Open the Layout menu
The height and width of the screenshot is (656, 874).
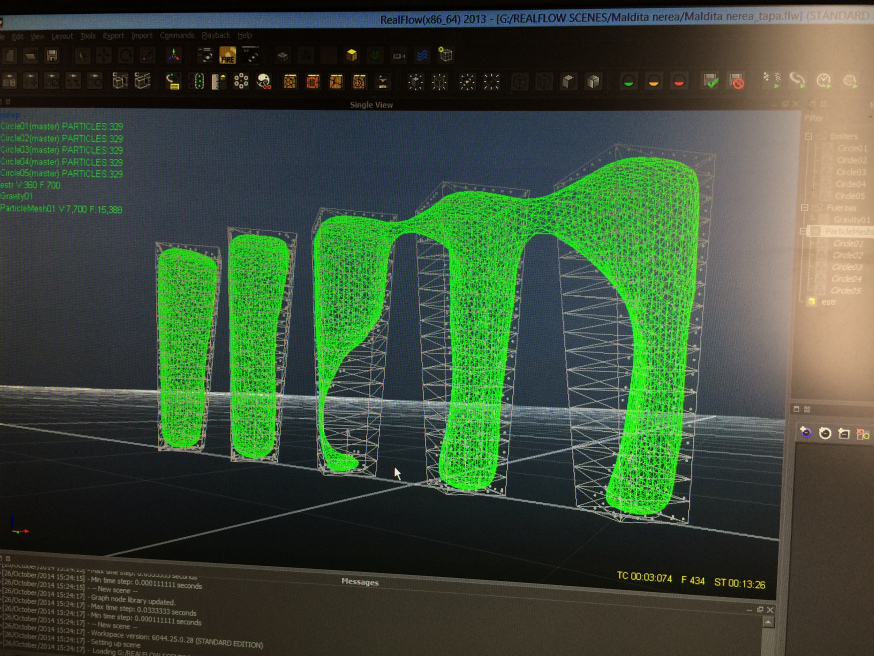tap(62, 35)
